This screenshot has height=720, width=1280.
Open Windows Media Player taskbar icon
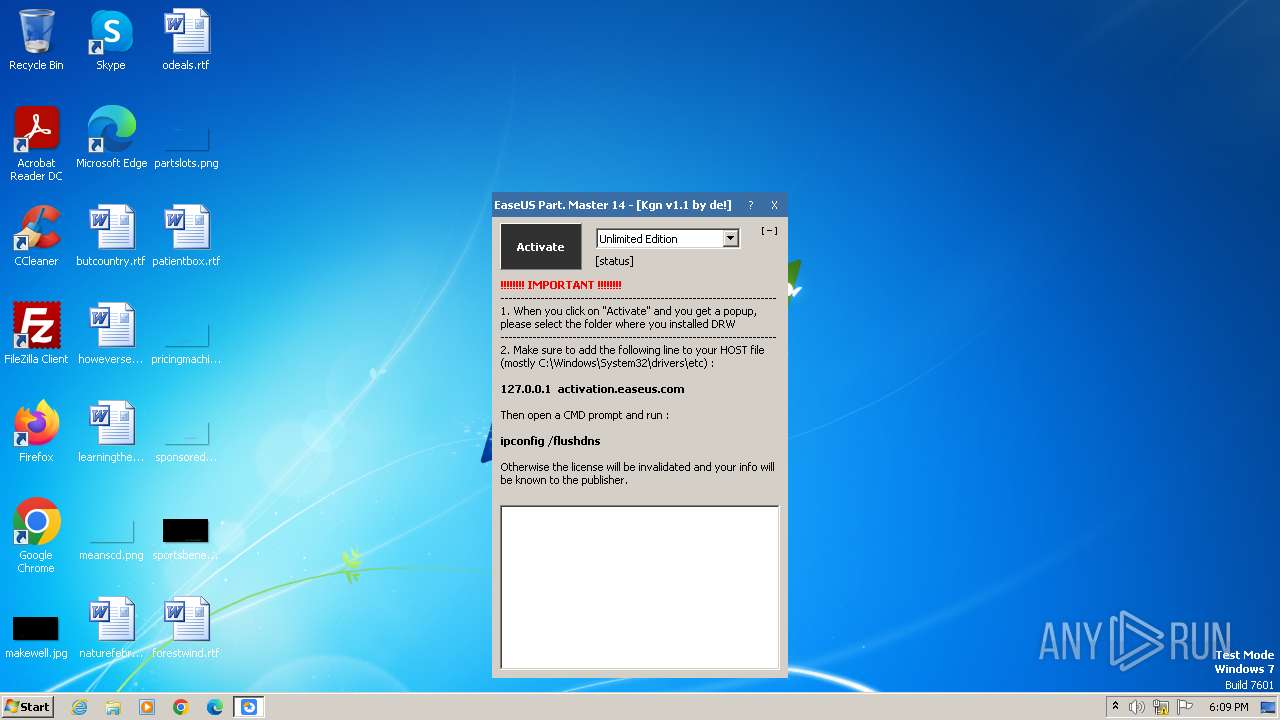click(x=147, y=707)
